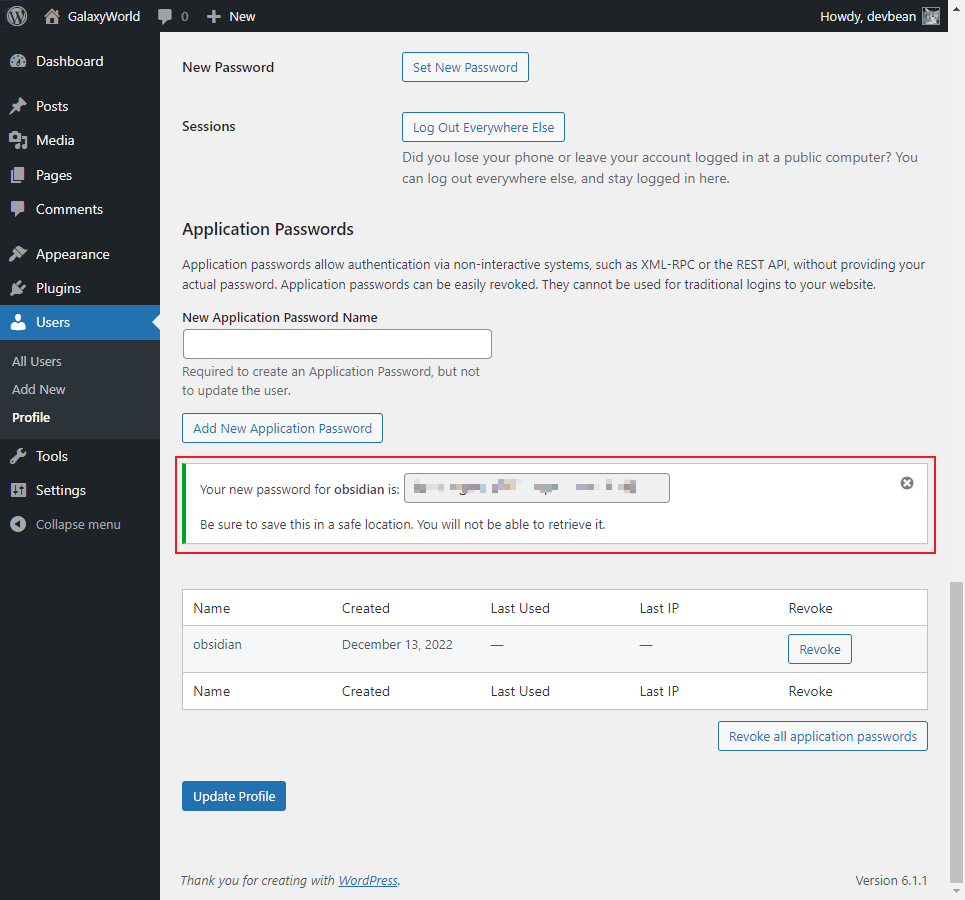Open the WordPress footer link

pyautogui.click(x=368, y=880)
